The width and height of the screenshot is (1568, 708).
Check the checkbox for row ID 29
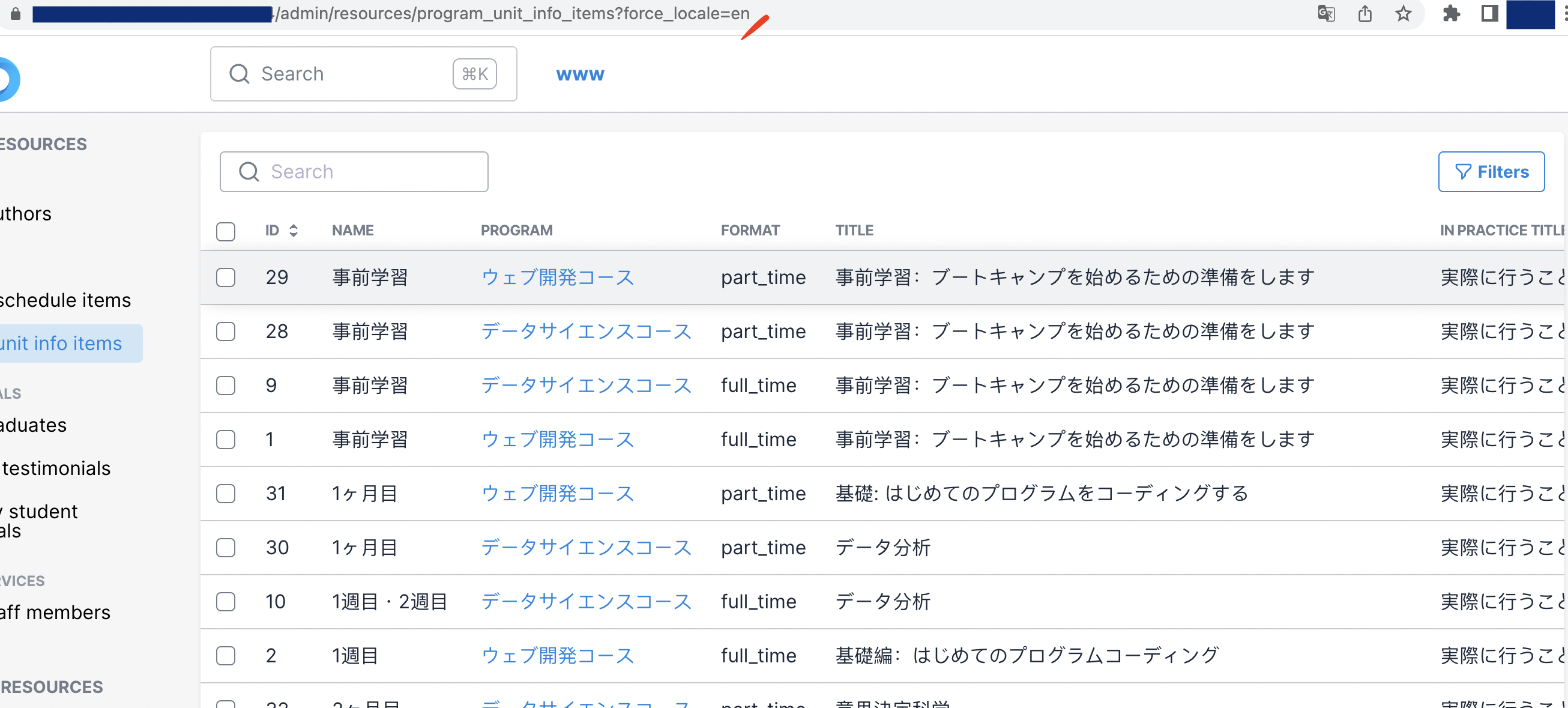[x=226, y=277]
